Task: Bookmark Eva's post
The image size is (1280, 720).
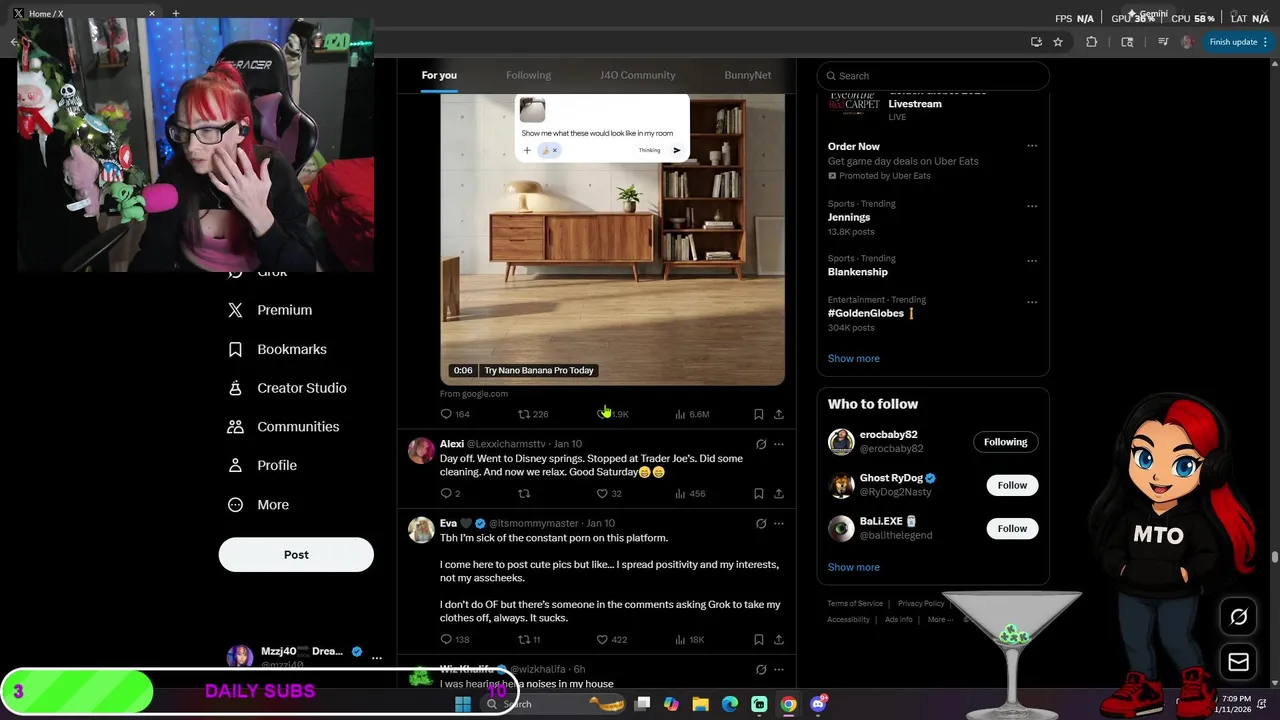Action: click(x=759, y=640)
